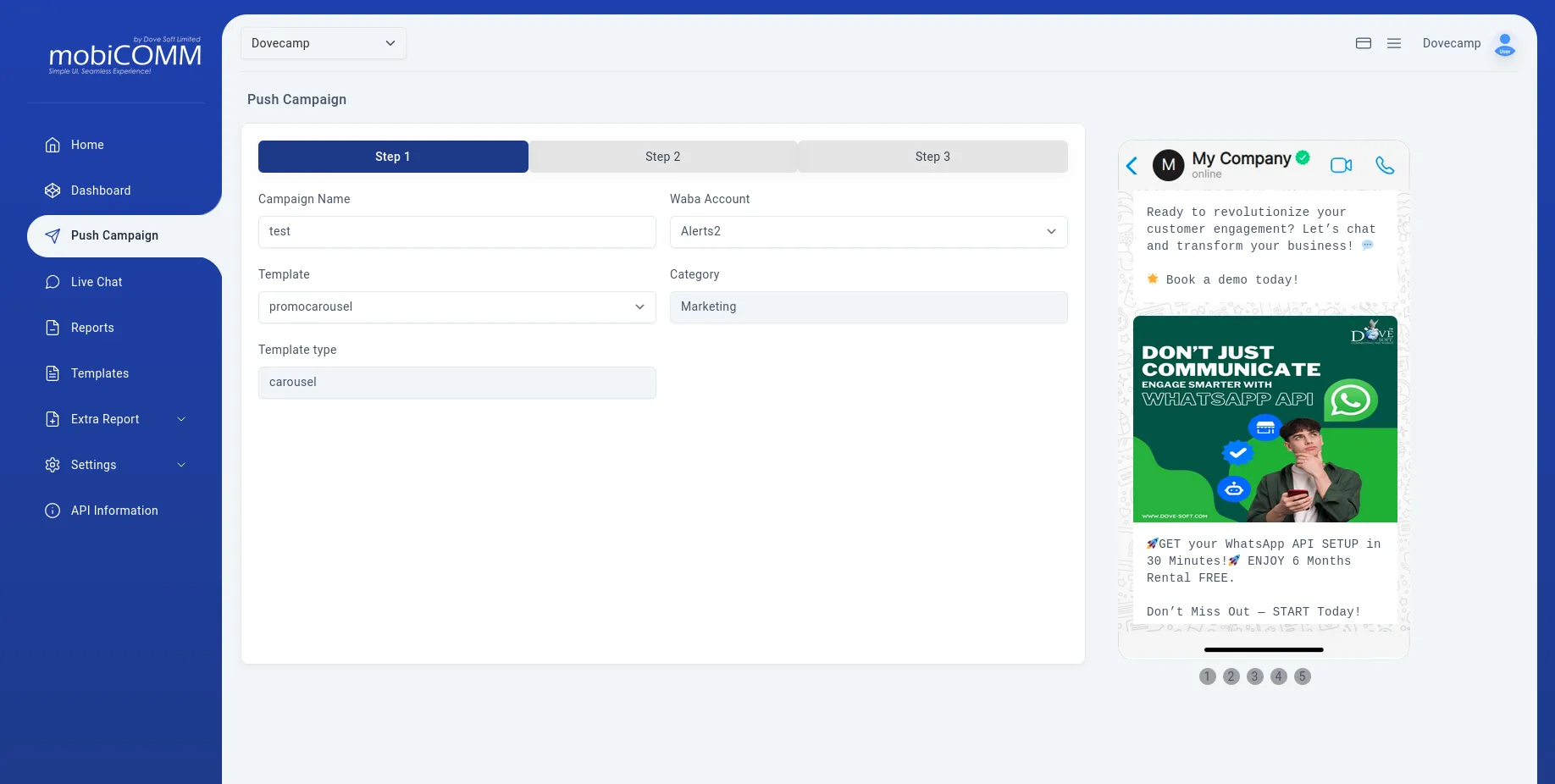
Task: Click the video call icon in preview
Action: click(1342, 165)
